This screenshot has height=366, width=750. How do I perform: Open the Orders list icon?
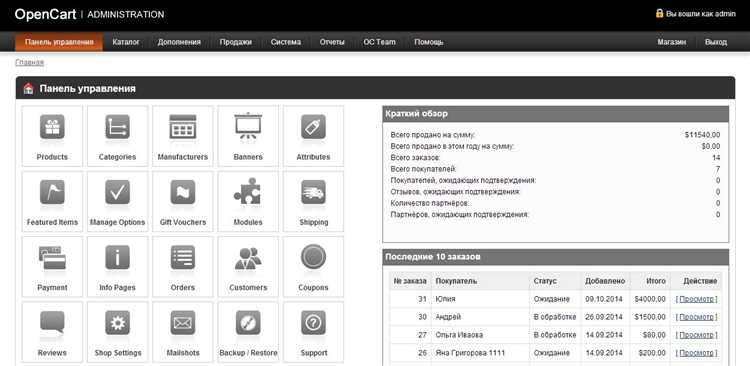point(183,258)
